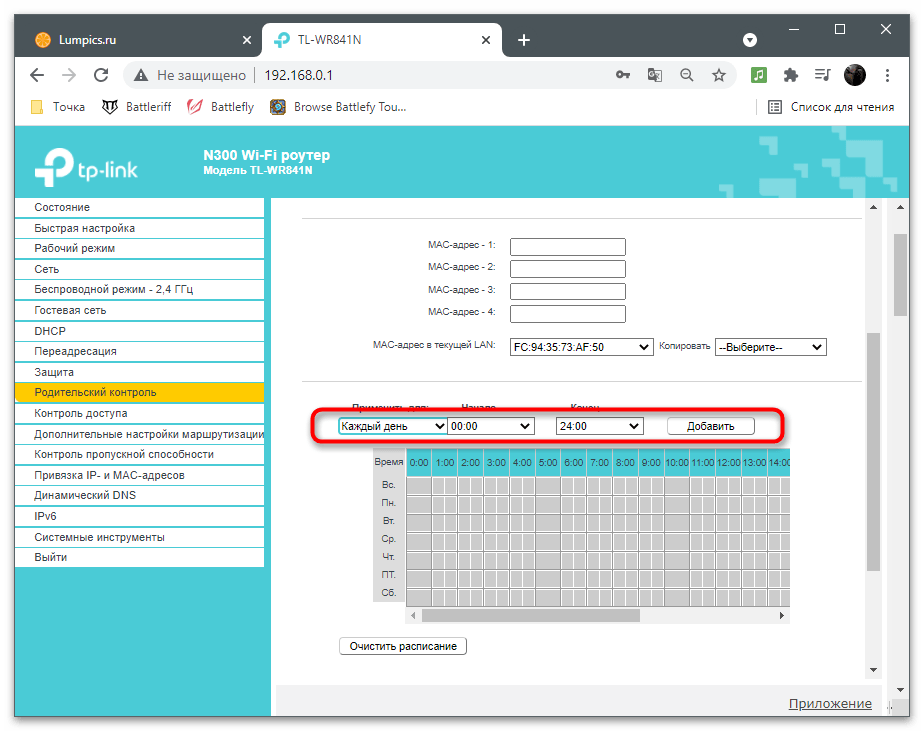The image size is (924, 731).
Task: Close the TL-WR841N tab
Action: coord(486,40)
